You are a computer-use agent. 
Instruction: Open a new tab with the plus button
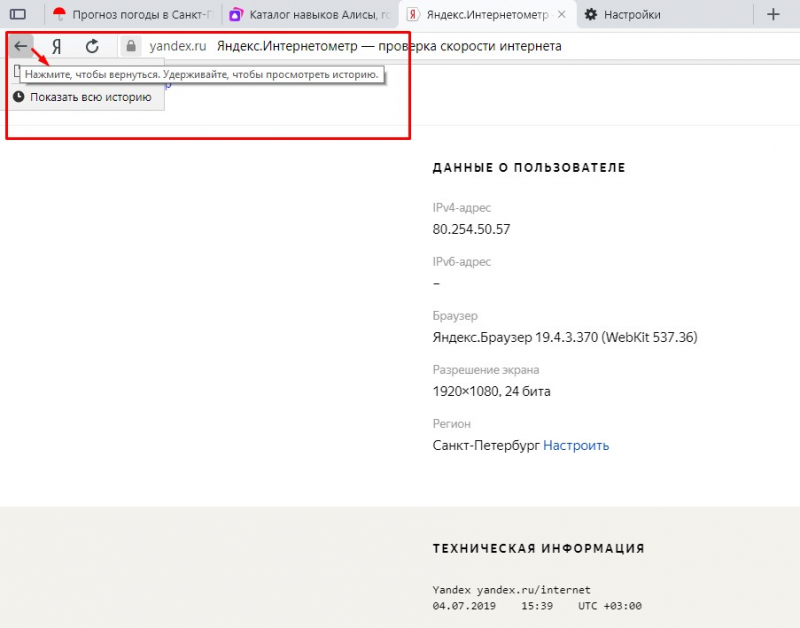[773, 14]
